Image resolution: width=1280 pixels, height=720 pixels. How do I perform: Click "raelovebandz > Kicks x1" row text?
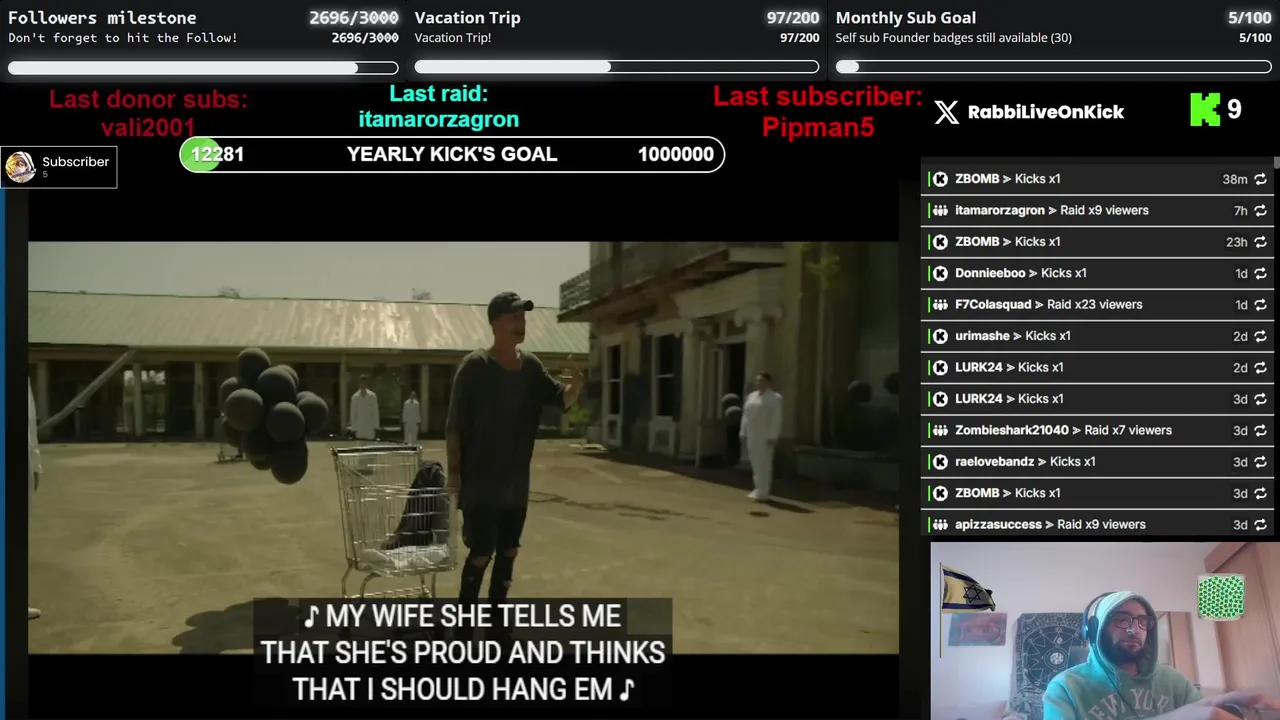[1025, 462]
